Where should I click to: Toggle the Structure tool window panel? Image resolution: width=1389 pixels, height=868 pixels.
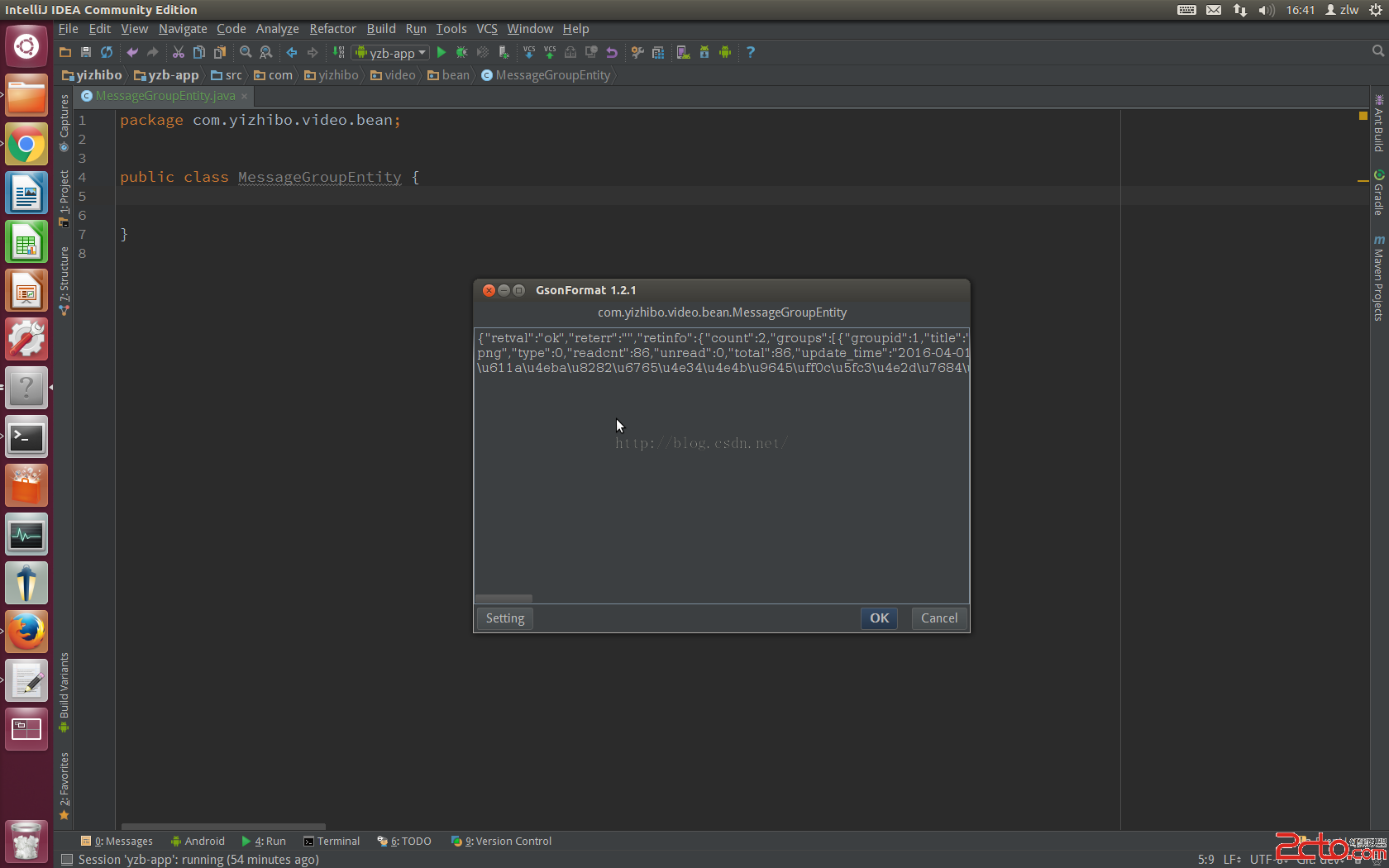pos(64,280)
